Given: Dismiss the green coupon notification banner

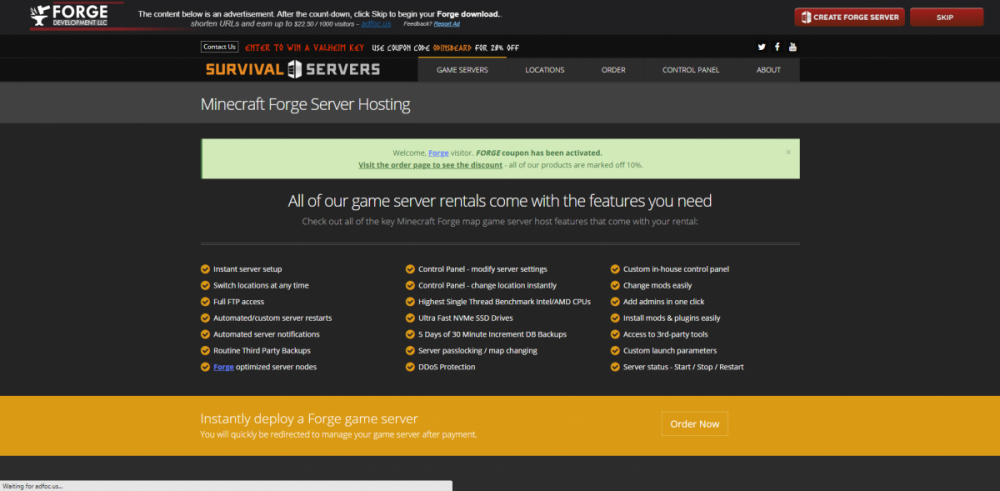Looking at the screenshot, I should pos(788,152).
